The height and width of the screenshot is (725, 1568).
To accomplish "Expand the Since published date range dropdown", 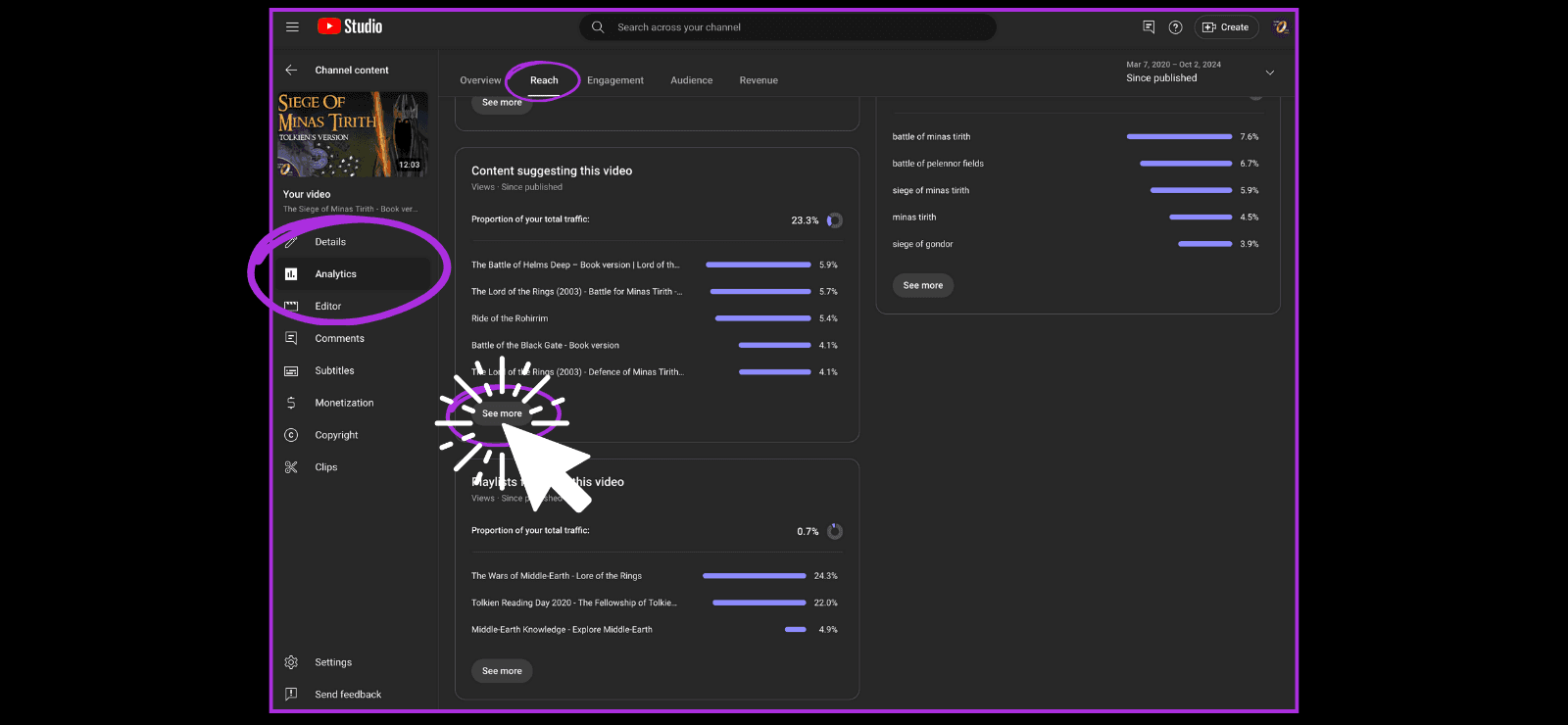I will (1270, 72).
